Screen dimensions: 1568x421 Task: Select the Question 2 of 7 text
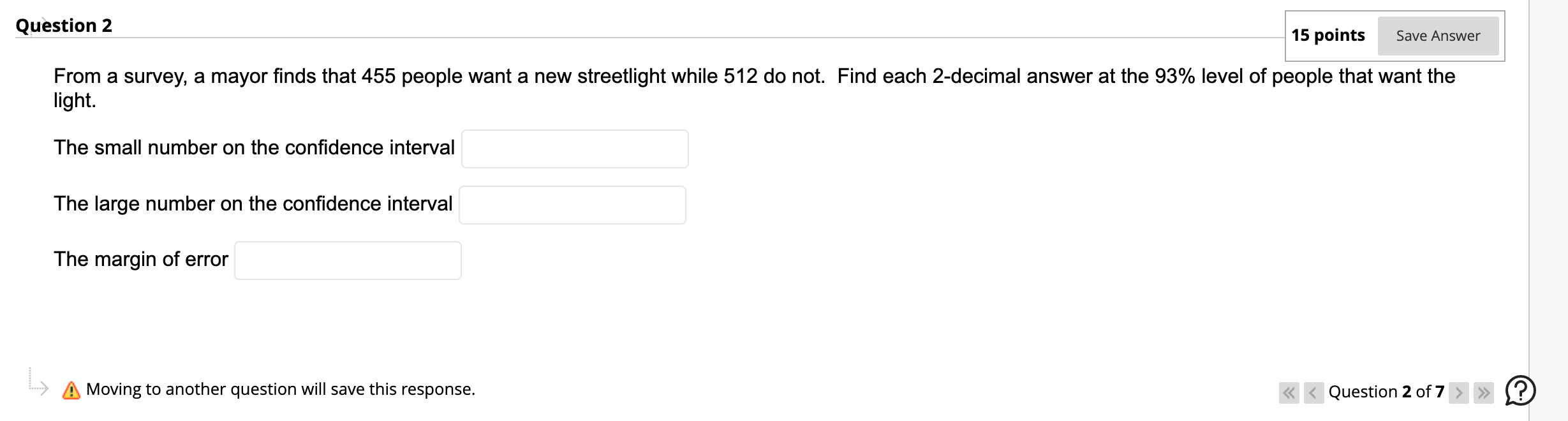1384,392
